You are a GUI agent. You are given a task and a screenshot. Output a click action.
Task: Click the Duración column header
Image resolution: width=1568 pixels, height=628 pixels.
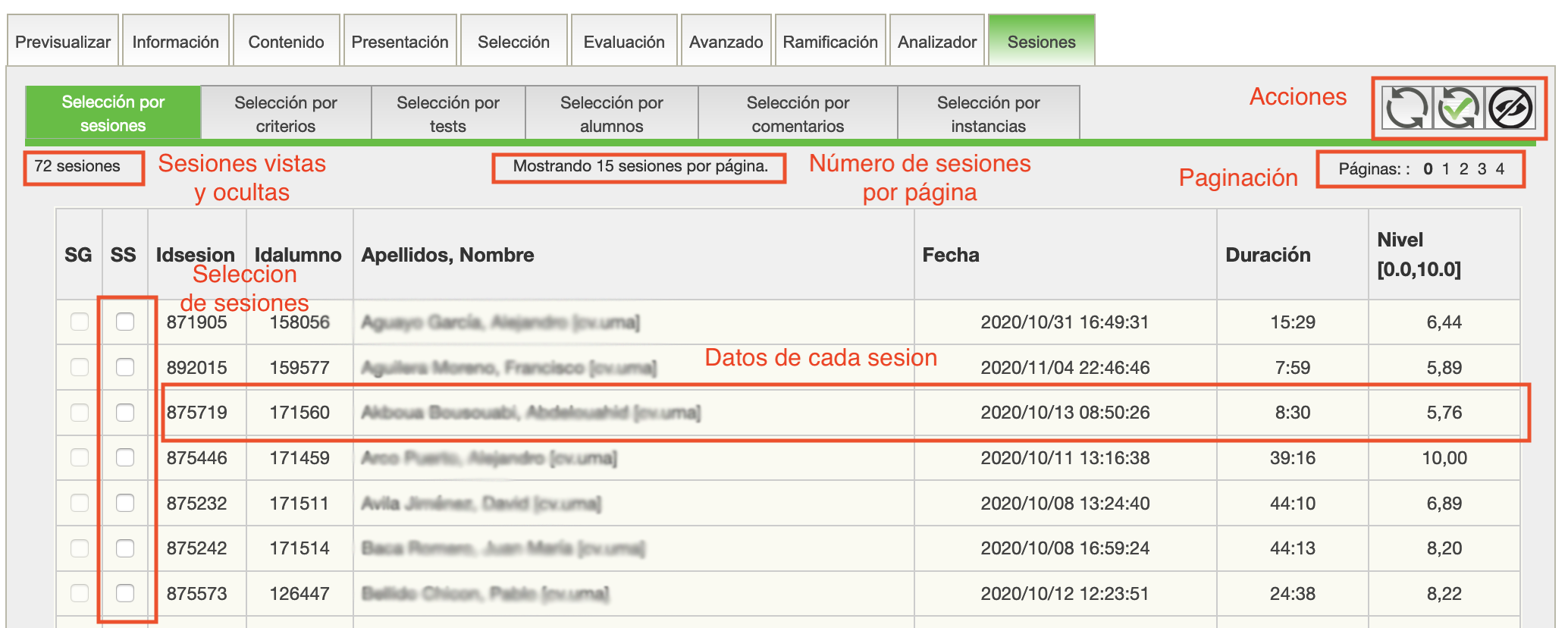point(1268,255)
